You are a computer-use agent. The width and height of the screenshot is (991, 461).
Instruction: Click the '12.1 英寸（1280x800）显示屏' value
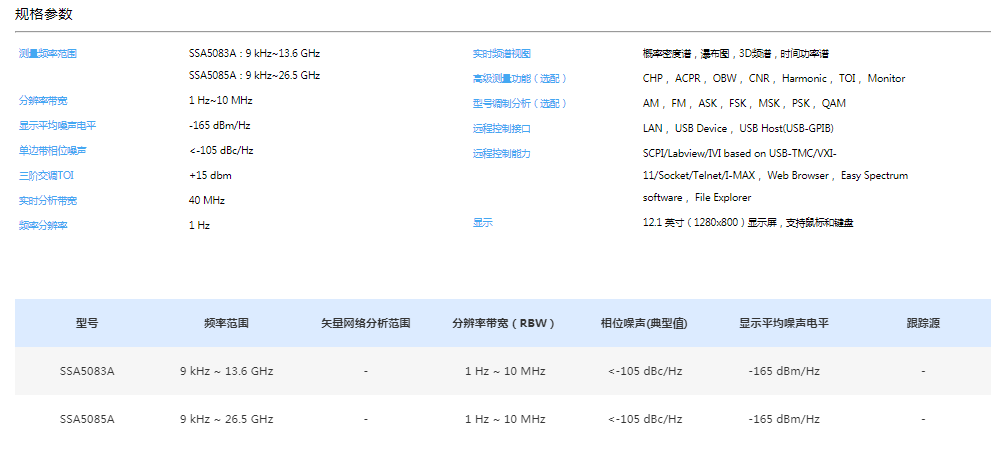tap(748, 223)
